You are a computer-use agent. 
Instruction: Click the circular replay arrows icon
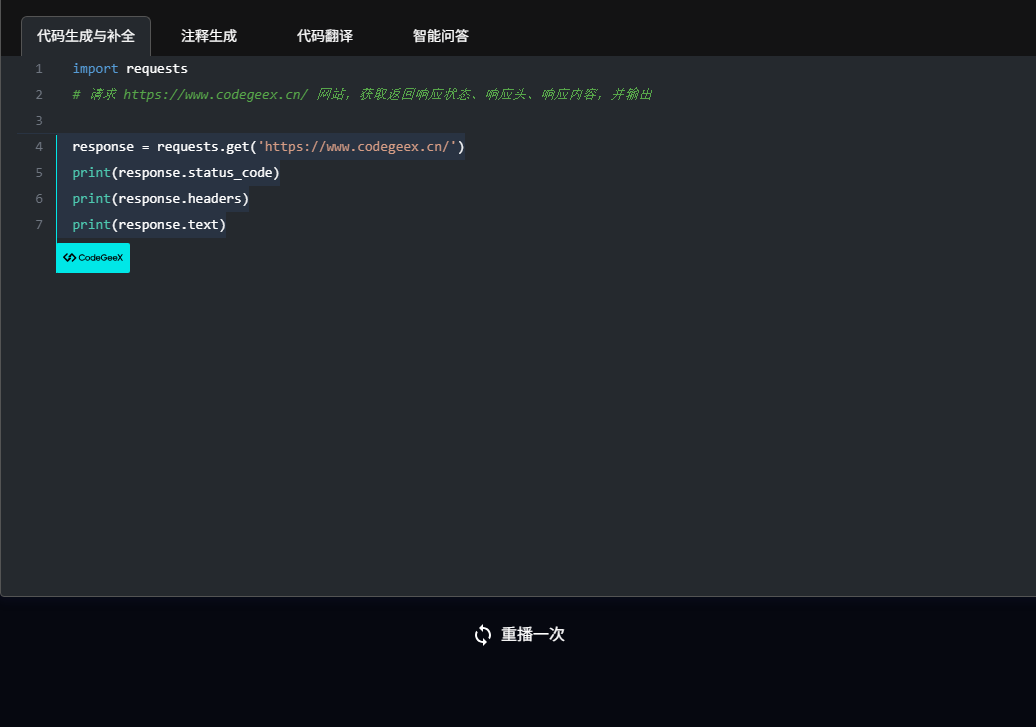[x=483, y=635]
